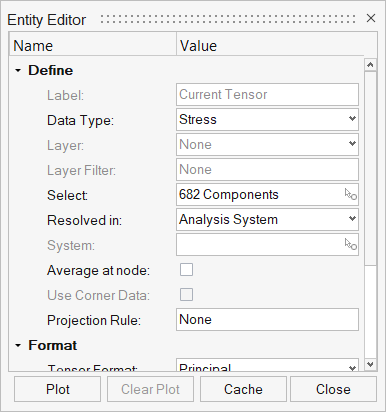Screen dimensions: 386x412
Task: Open the Data Type dropdown
Action: 267,119
